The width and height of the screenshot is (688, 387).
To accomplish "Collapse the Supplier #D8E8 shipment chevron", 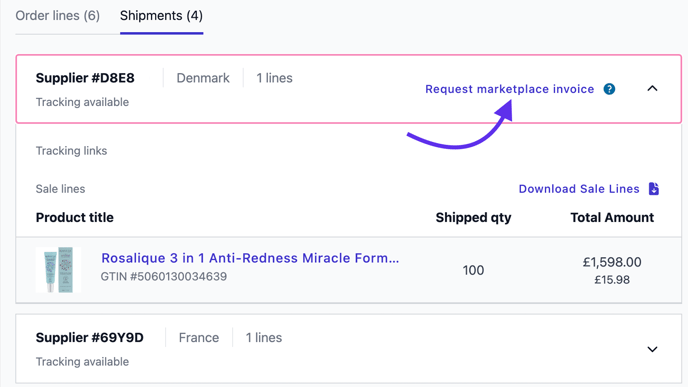I will click(x=652, y=89).
